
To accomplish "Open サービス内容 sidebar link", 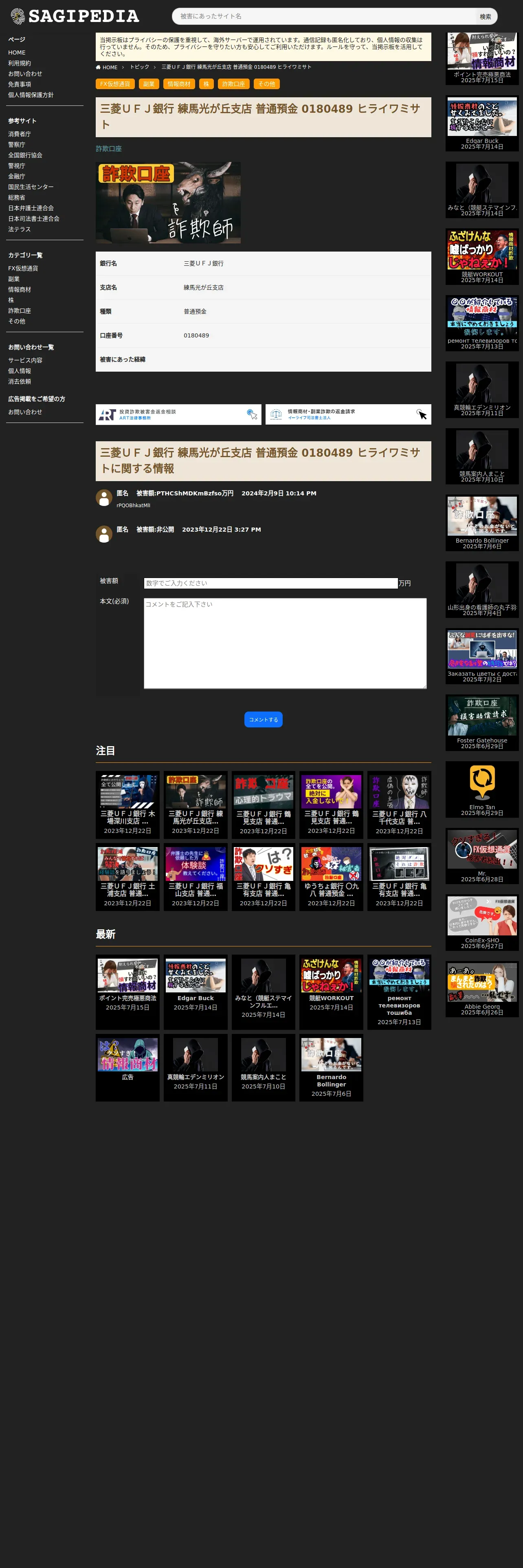I will click(x=25, y=360).
